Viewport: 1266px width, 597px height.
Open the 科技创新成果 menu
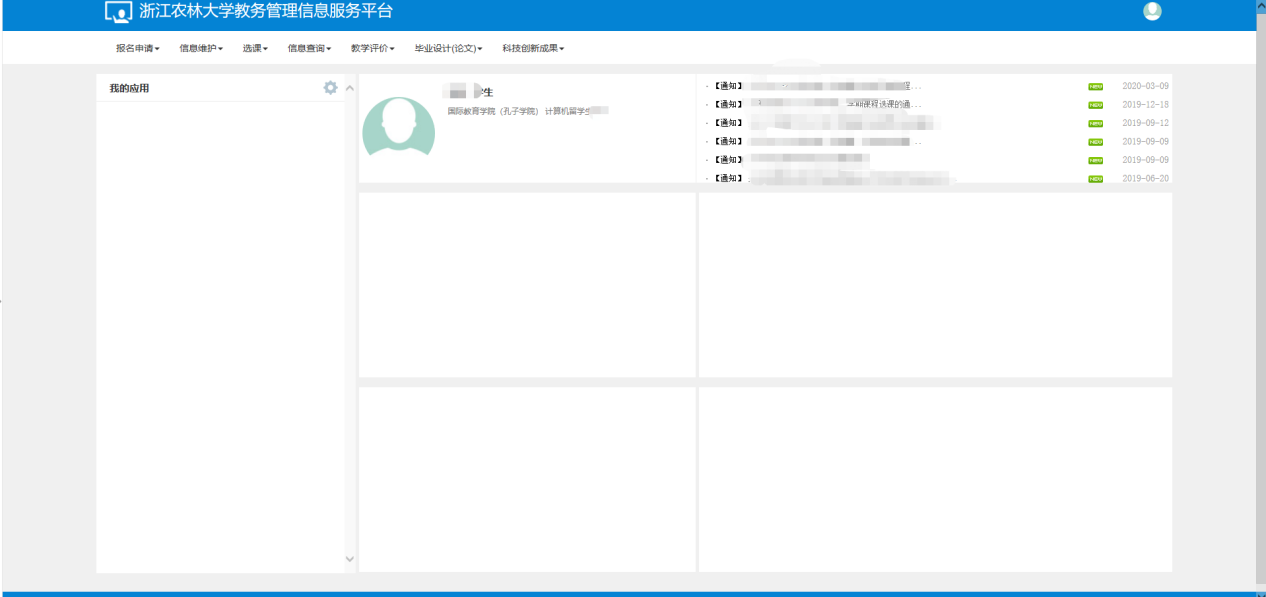coord(533,48)
